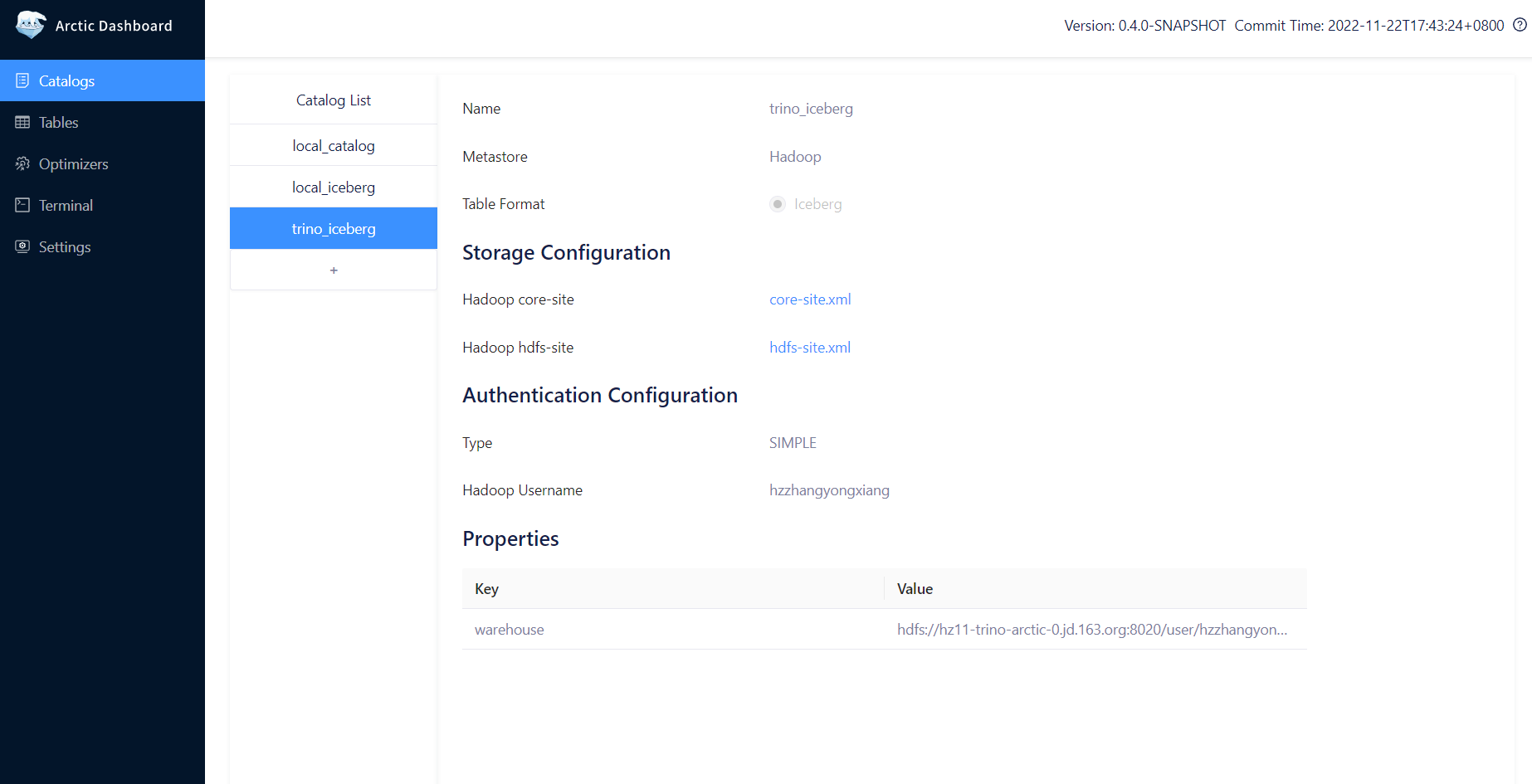Open the local_iceberg catalog tab
Viewport: 1532px width, 784px height.
(x=333, y=187)
